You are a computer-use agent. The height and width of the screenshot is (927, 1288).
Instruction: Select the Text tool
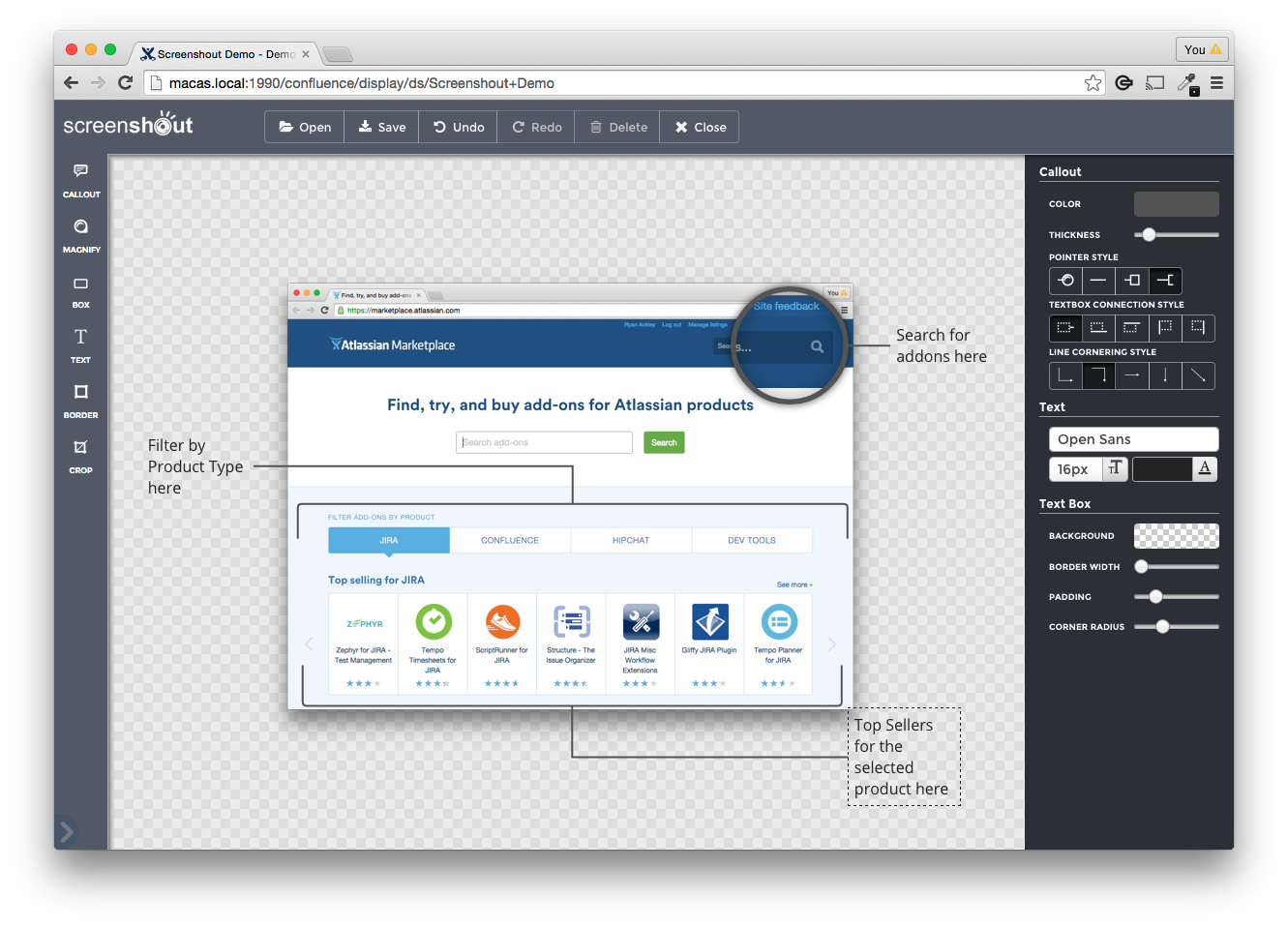81,346
